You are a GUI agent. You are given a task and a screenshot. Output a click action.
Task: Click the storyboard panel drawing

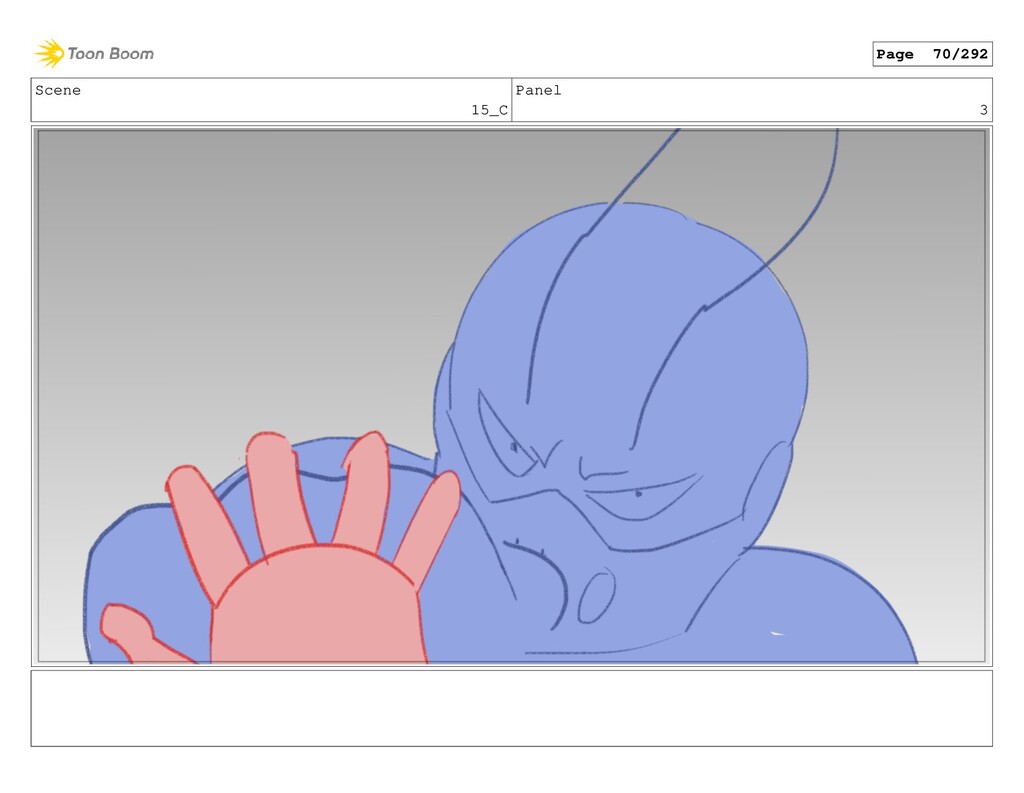pos(511,396)
